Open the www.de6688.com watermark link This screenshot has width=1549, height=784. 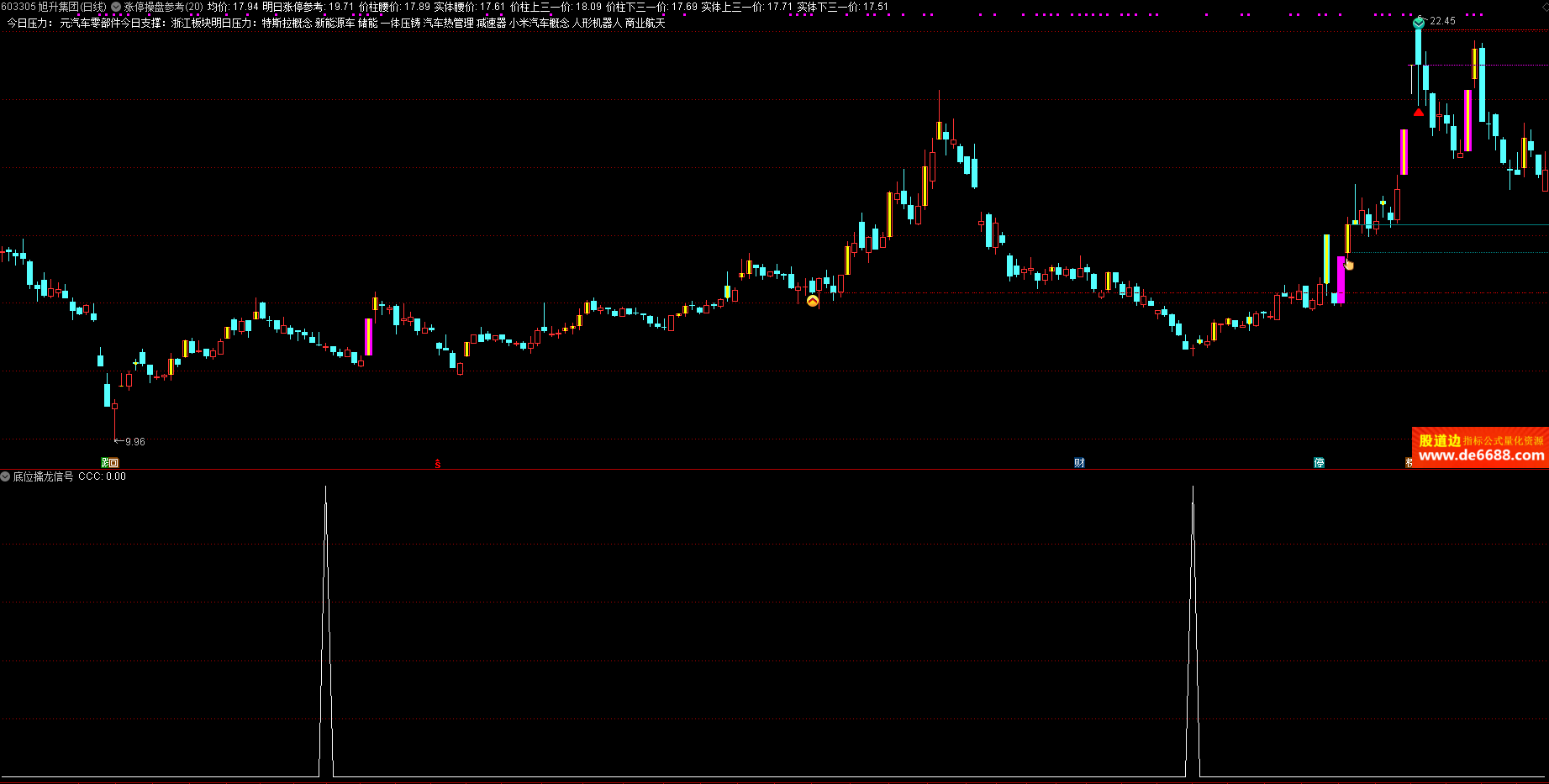(1481, 455)
